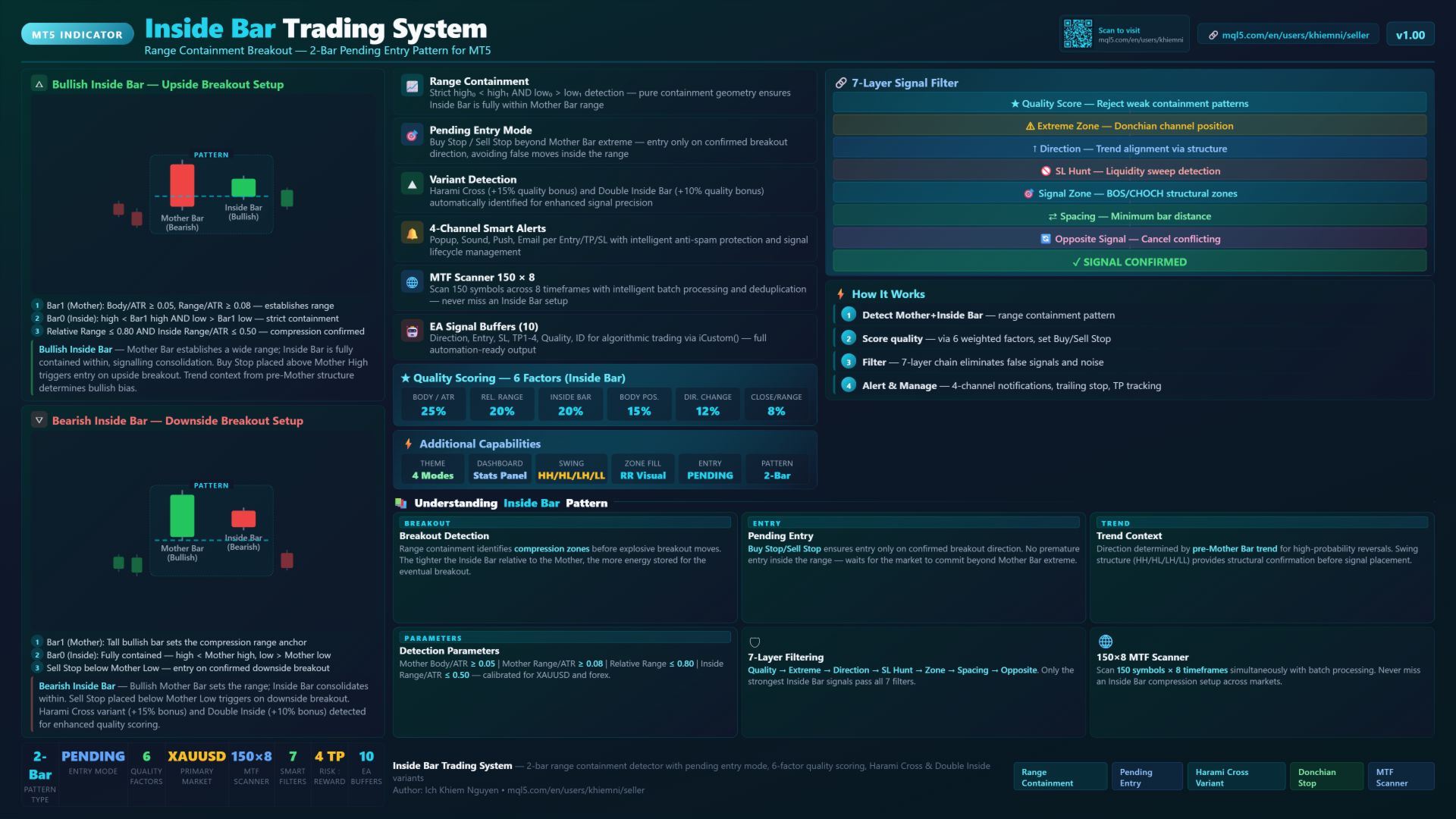Click the SIGNAL CONFIRMED green bar

tap(1129, 262)
